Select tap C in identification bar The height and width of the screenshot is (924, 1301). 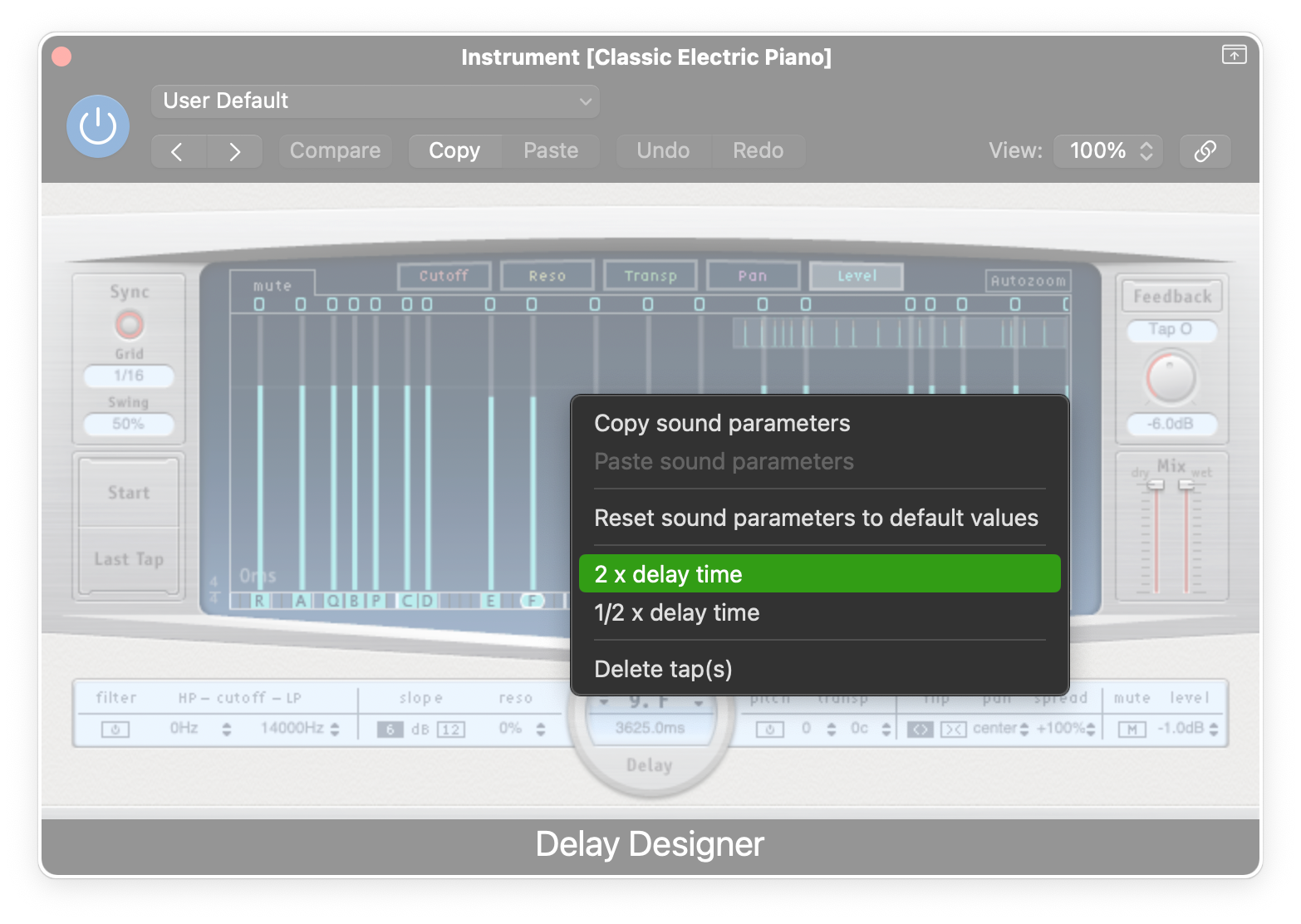pos(407,601)
